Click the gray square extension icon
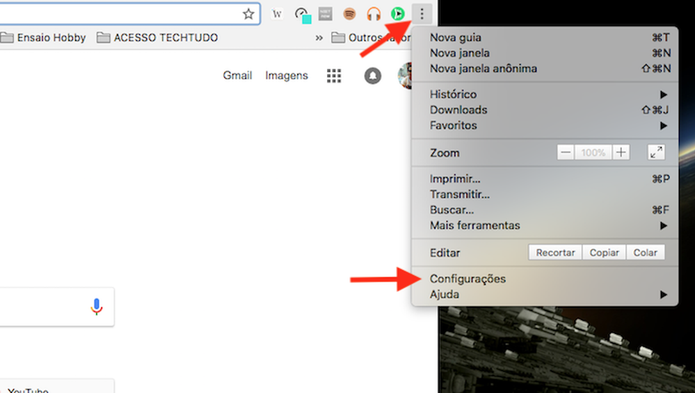The image size is (695, 393). pyautogui.click(x=325, y=14)
